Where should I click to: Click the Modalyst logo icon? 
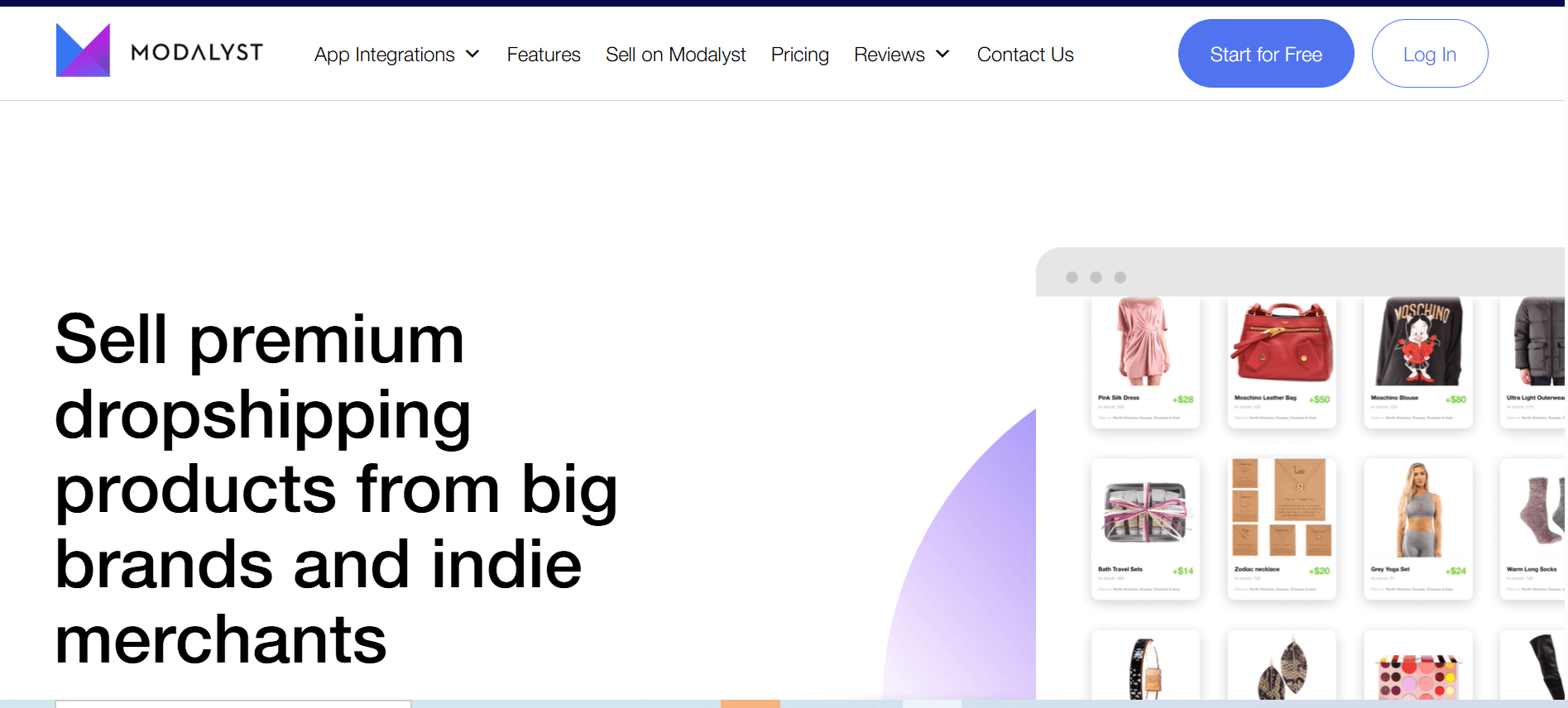pyautogui.click(x=83, y=50)
